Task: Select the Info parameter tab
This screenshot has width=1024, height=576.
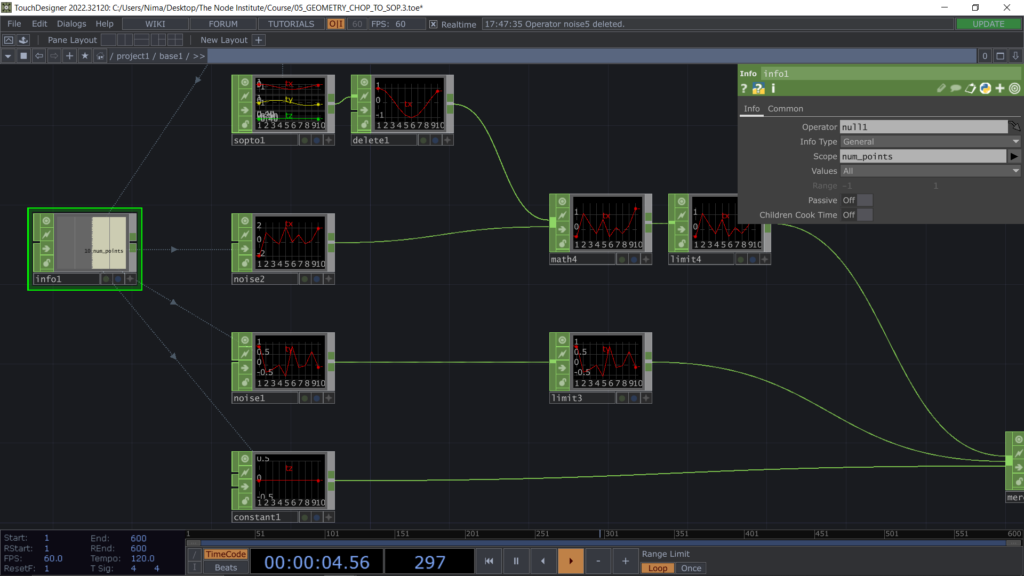Action: (752, 109)
